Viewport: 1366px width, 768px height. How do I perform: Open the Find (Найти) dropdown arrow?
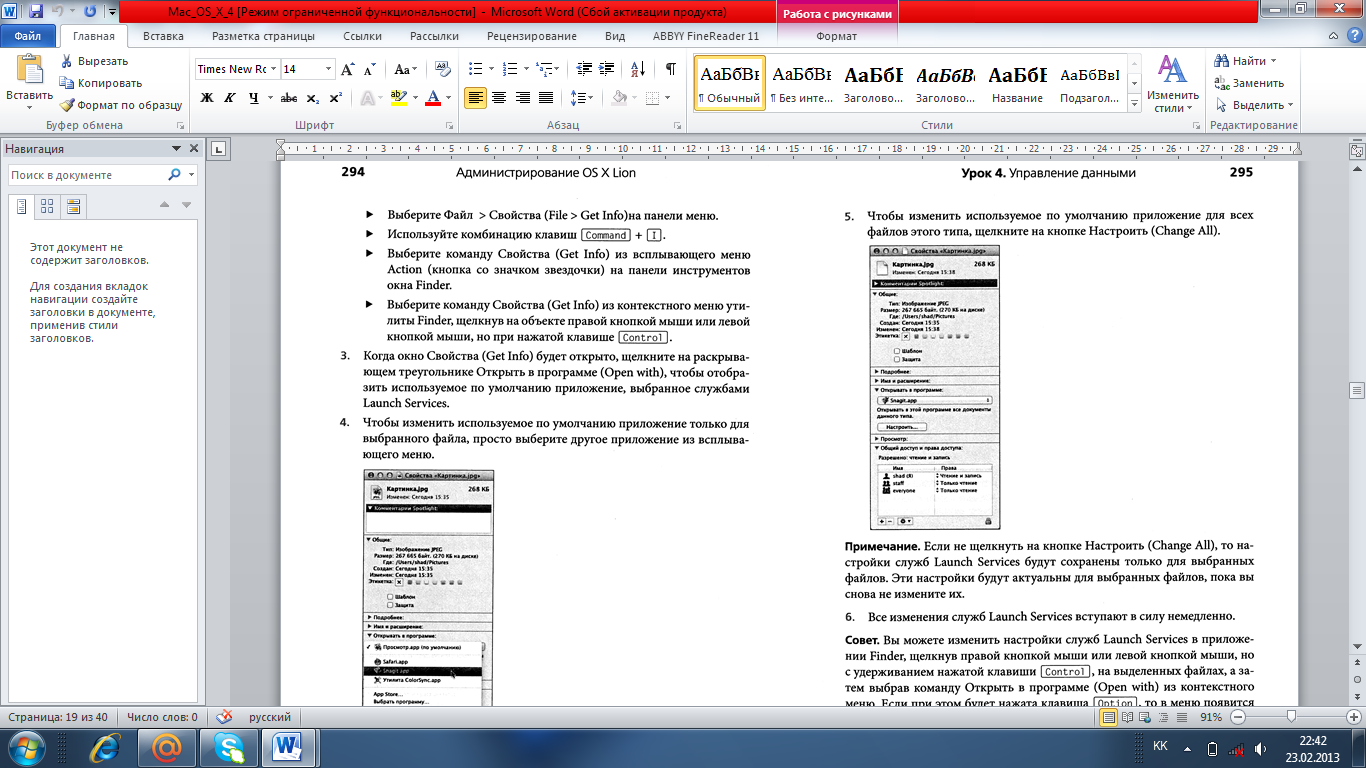tap(1273, 61)
